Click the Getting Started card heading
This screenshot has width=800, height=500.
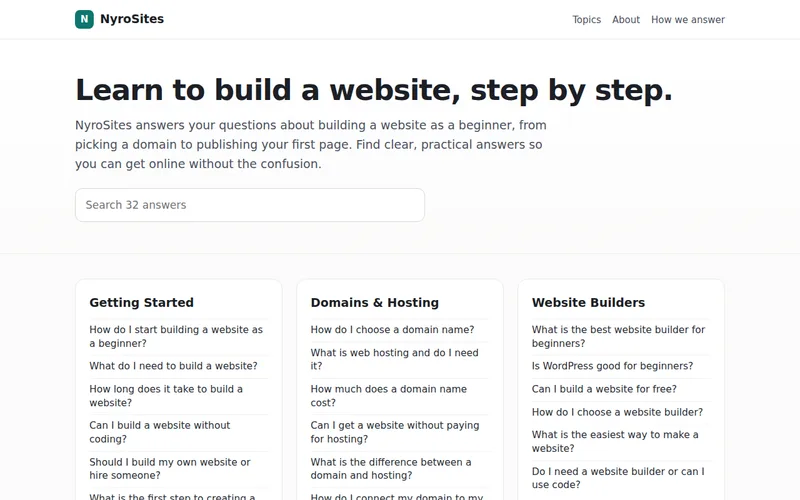tap(141, 303)
